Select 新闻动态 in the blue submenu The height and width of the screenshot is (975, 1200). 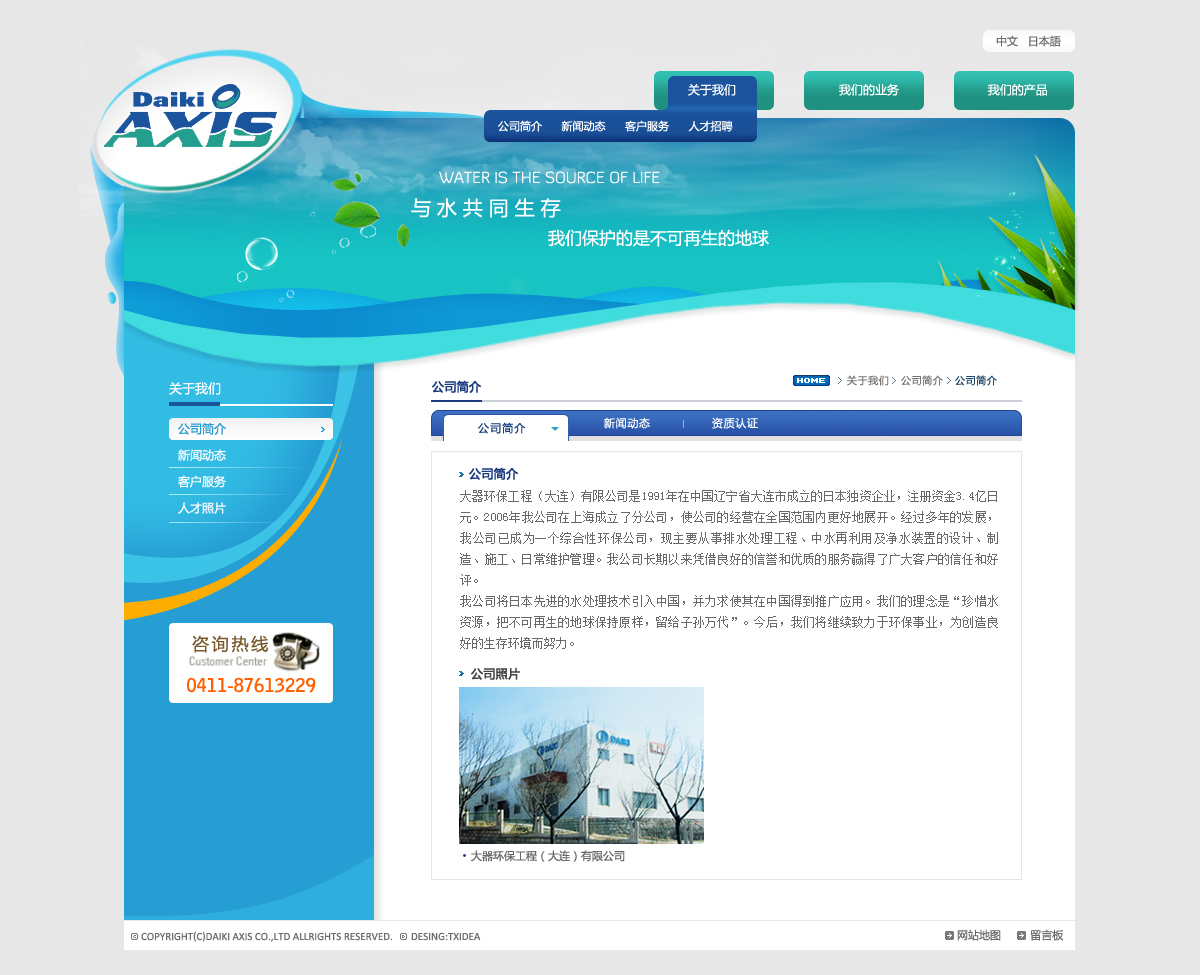pyautogui.click(x=583, y=127)
